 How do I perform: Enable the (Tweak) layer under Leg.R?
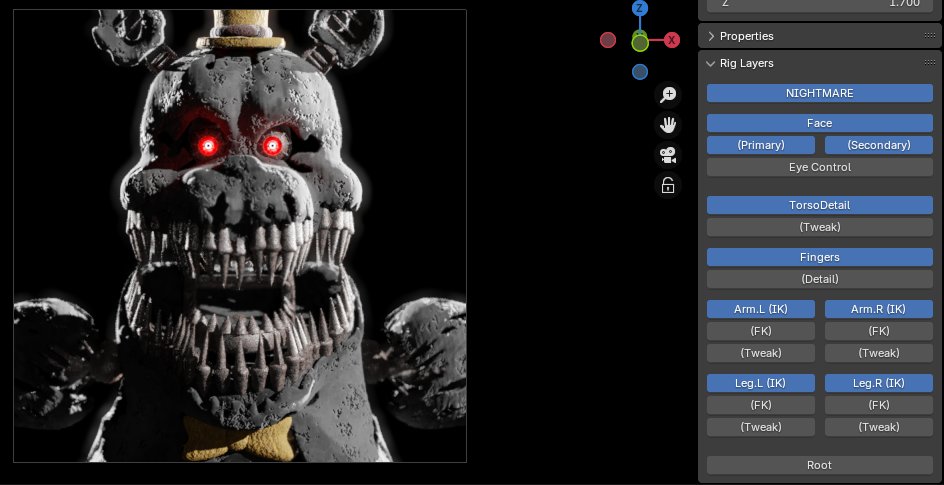(878, 427)
